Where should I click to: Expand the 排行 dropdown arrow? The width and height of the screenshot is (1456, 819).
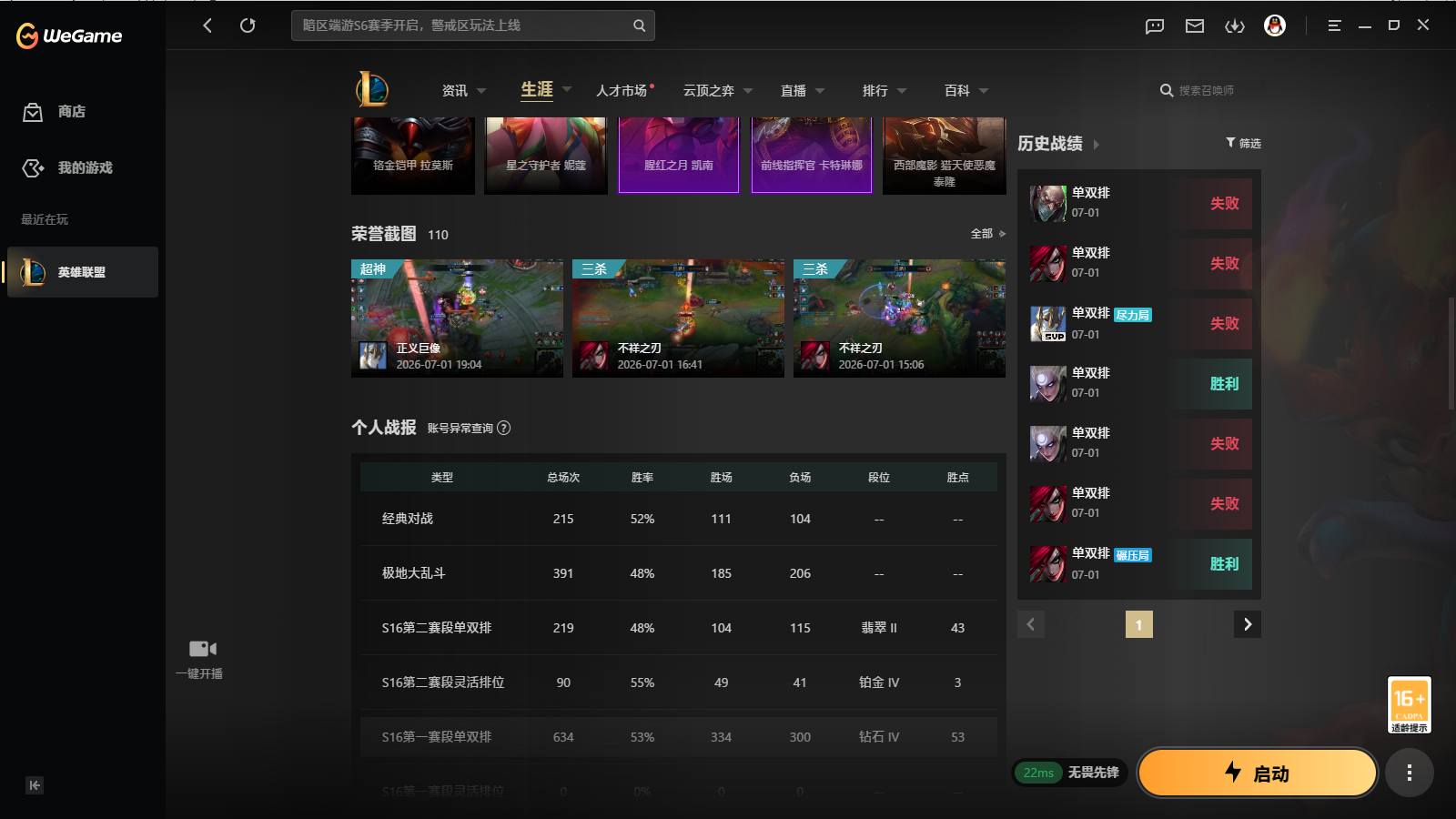(x=902, y=91)
